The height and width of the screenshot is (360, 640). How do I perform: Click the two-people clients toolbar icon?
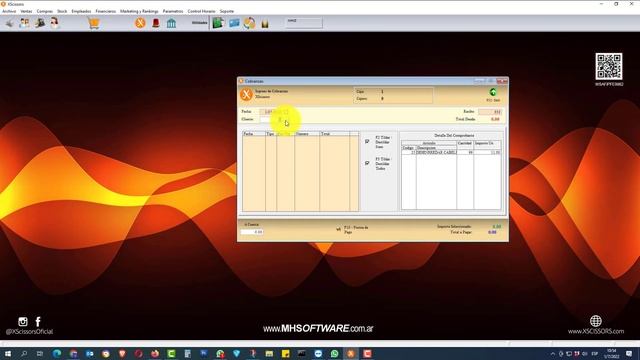pyautogui.click(x=24, y=23)
